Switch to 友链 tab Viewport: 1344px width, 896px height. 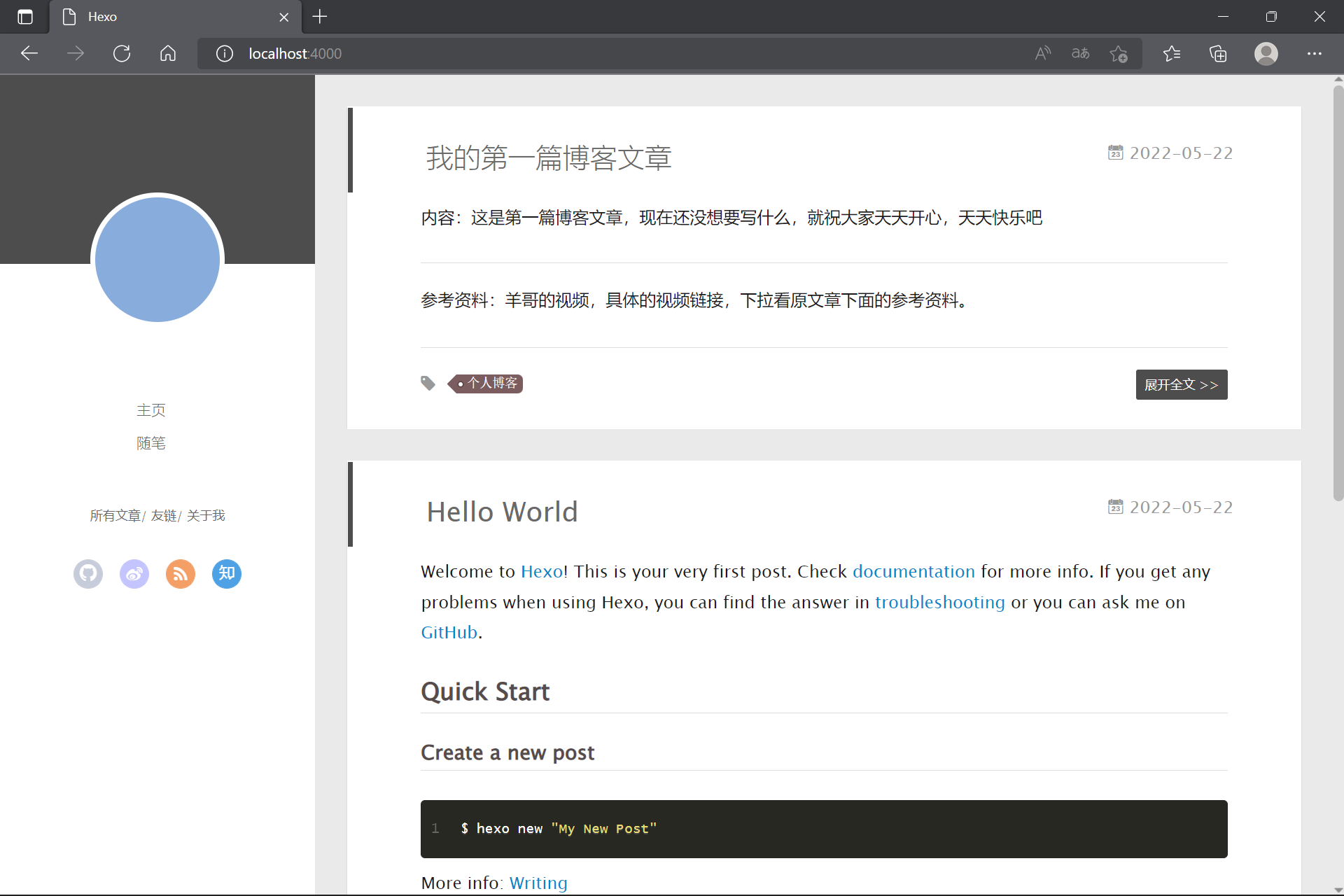[164, 516]
